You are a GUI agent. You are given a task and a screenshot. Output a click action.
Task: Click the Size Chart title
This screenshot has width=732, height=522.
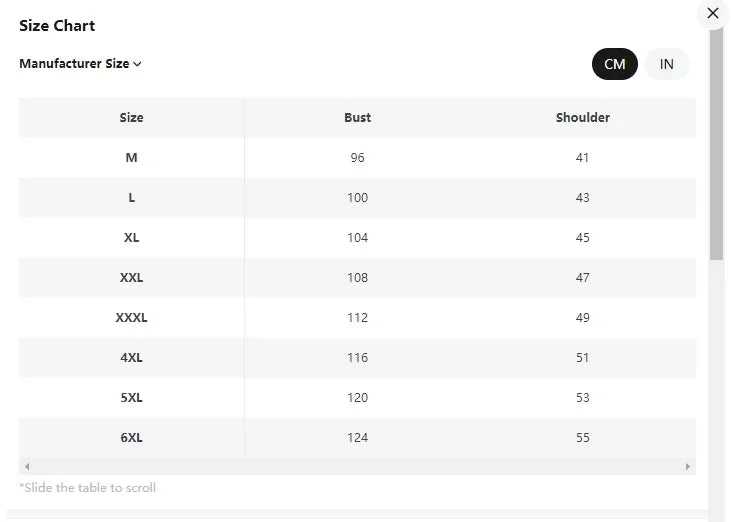tap(57, 26)
